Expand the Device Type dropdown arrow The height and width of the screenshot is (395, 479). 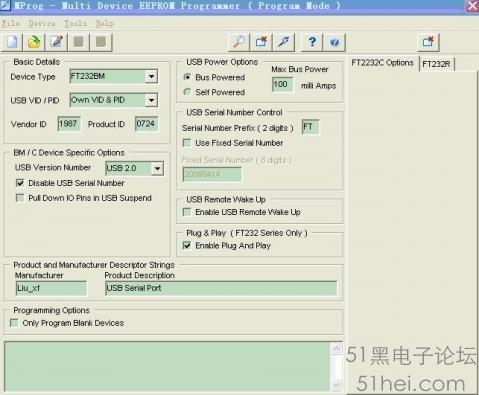click(151, 77)
